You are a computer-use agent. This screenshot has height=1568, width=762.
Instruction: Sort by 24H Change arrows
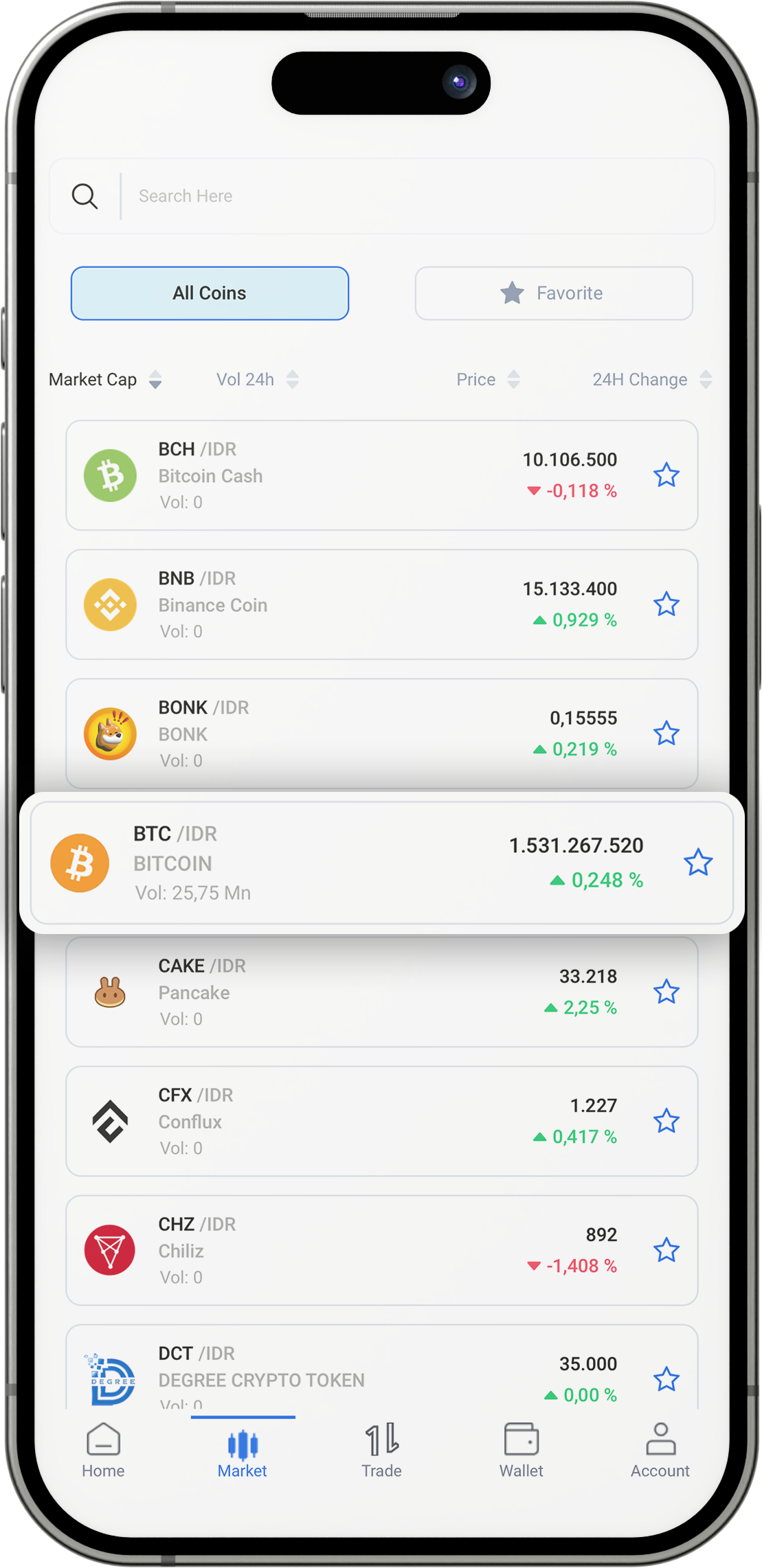click(705, 380)
